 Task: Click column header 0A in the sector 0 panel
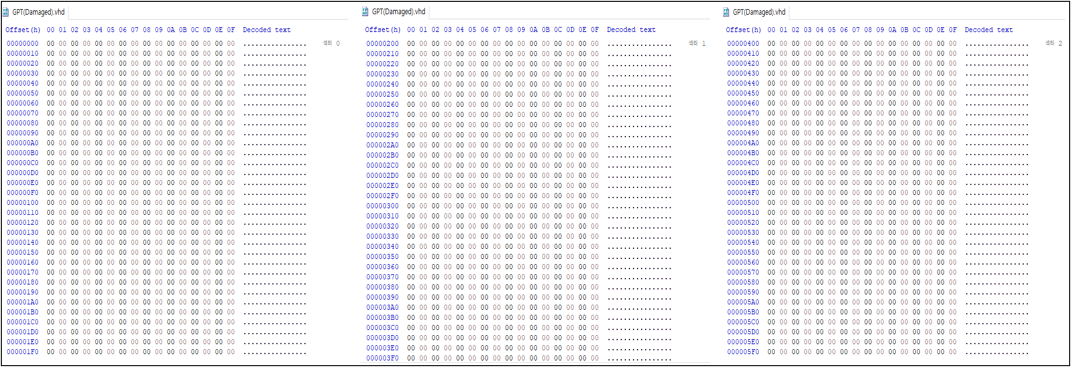171,30
